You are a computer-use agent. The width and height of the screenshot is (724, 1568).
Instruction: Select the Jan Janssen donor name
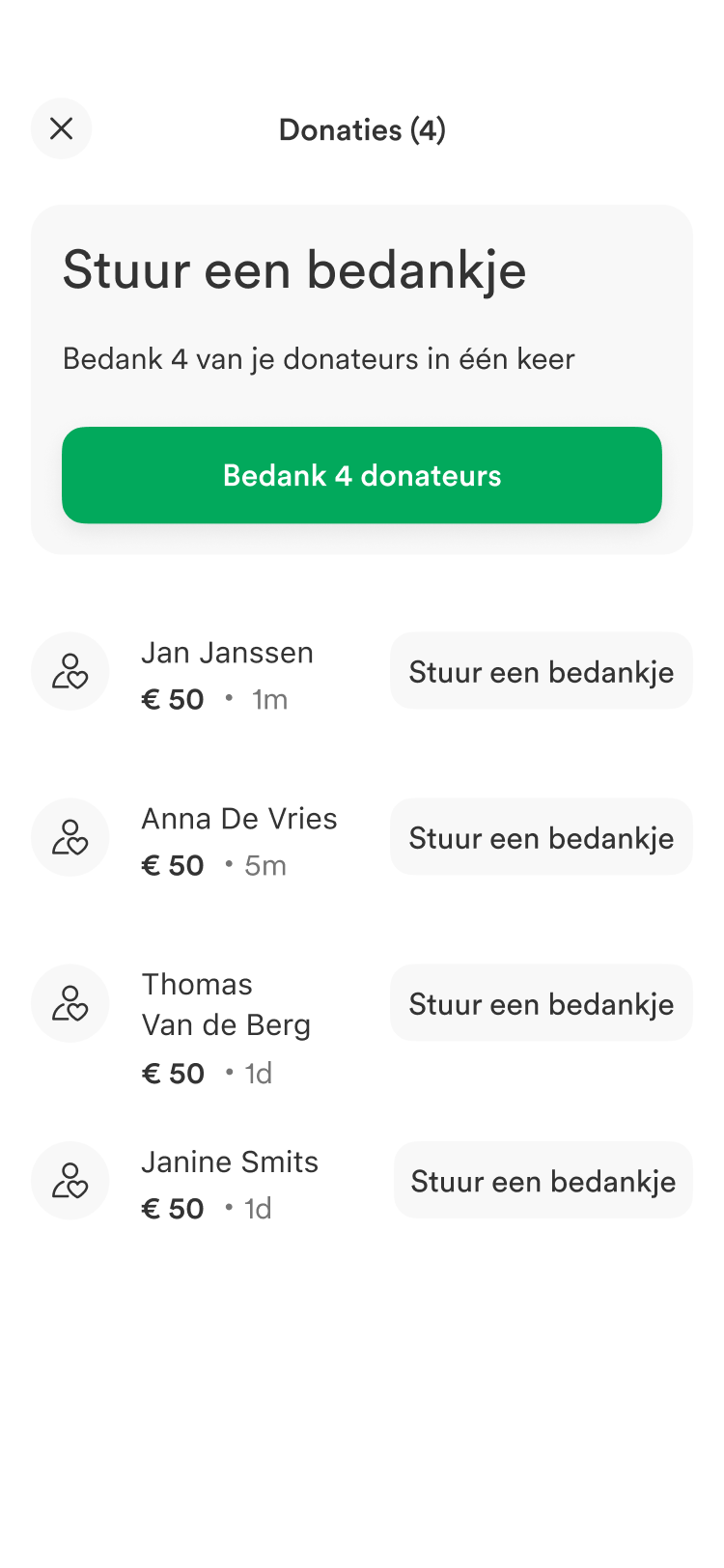click(227, 653)
